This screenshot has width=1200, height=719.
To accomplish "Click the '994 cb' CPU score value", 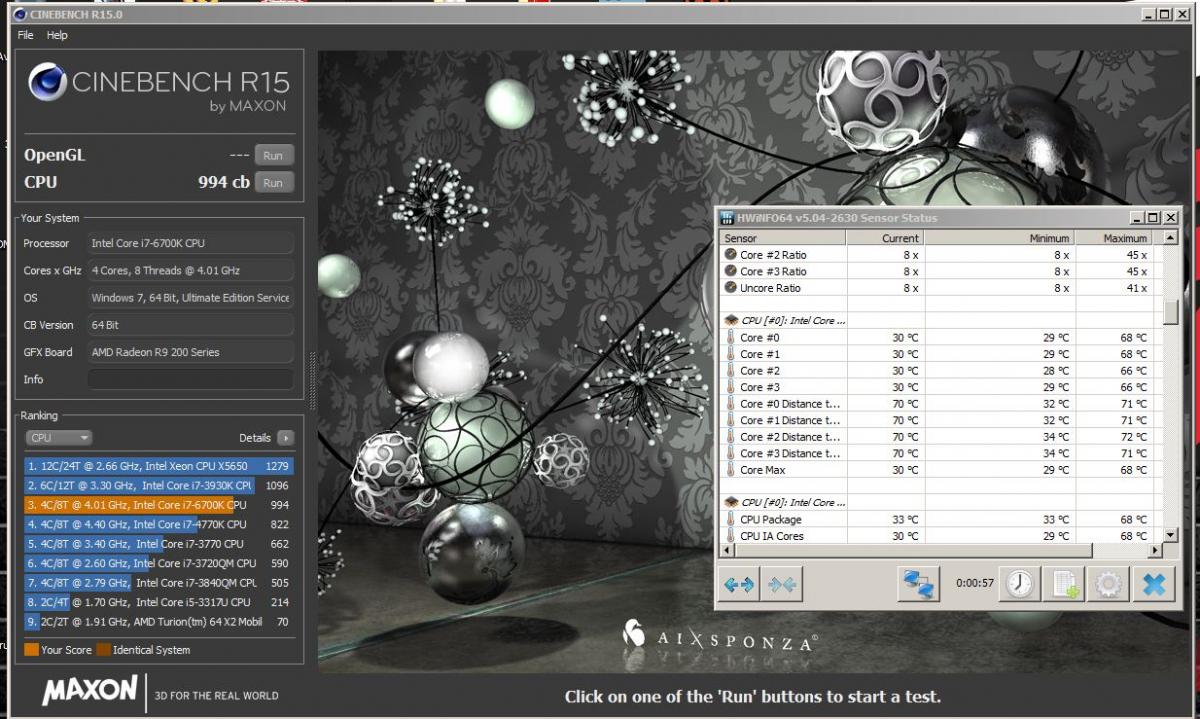I will click(x=223, y=182).
